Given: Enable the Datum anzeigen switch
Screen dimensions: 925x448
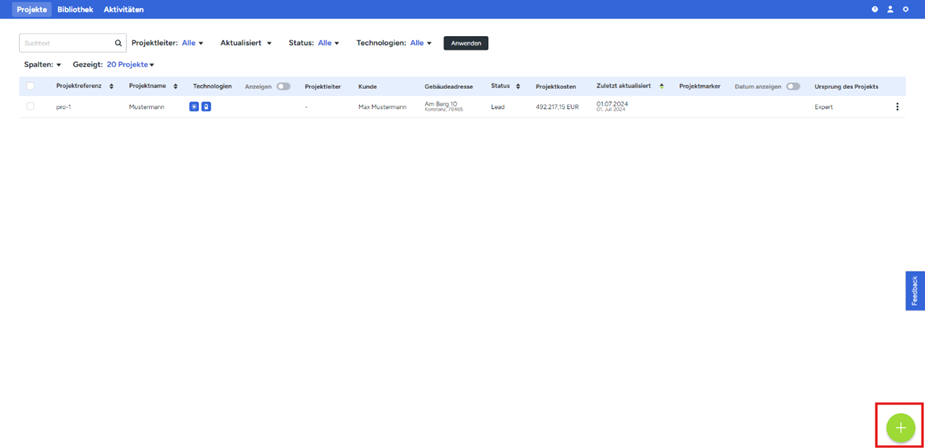Looking at the screenshot, I should (793, 86).
